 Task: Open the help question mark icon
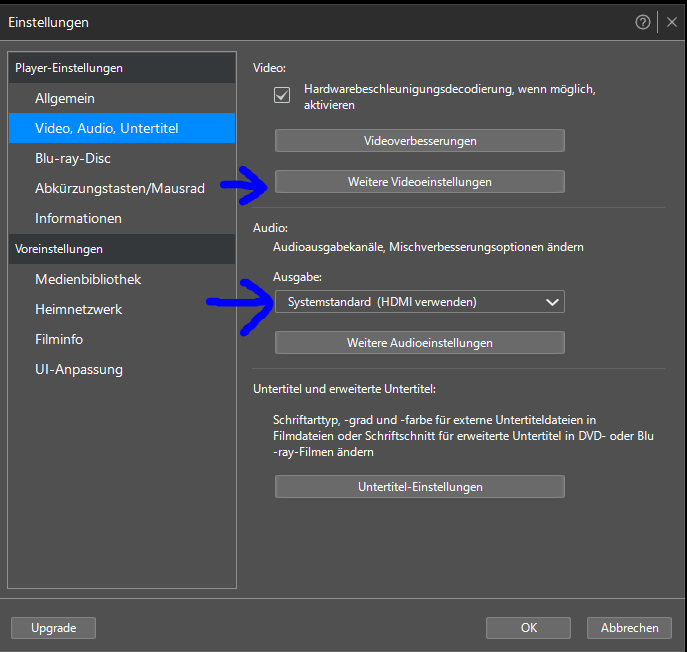tap(643, 22)
